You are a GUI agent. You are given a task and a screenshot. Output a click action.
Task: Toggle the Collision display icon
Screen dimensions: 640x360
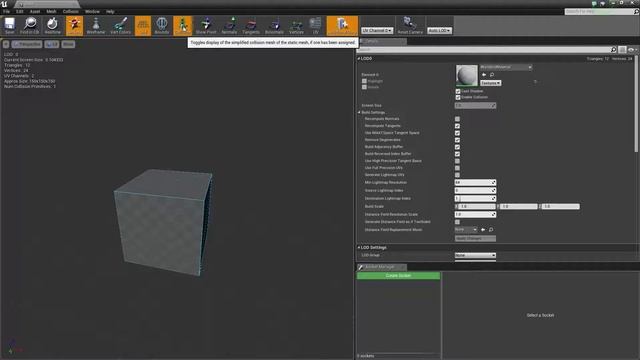coord(182,25)
